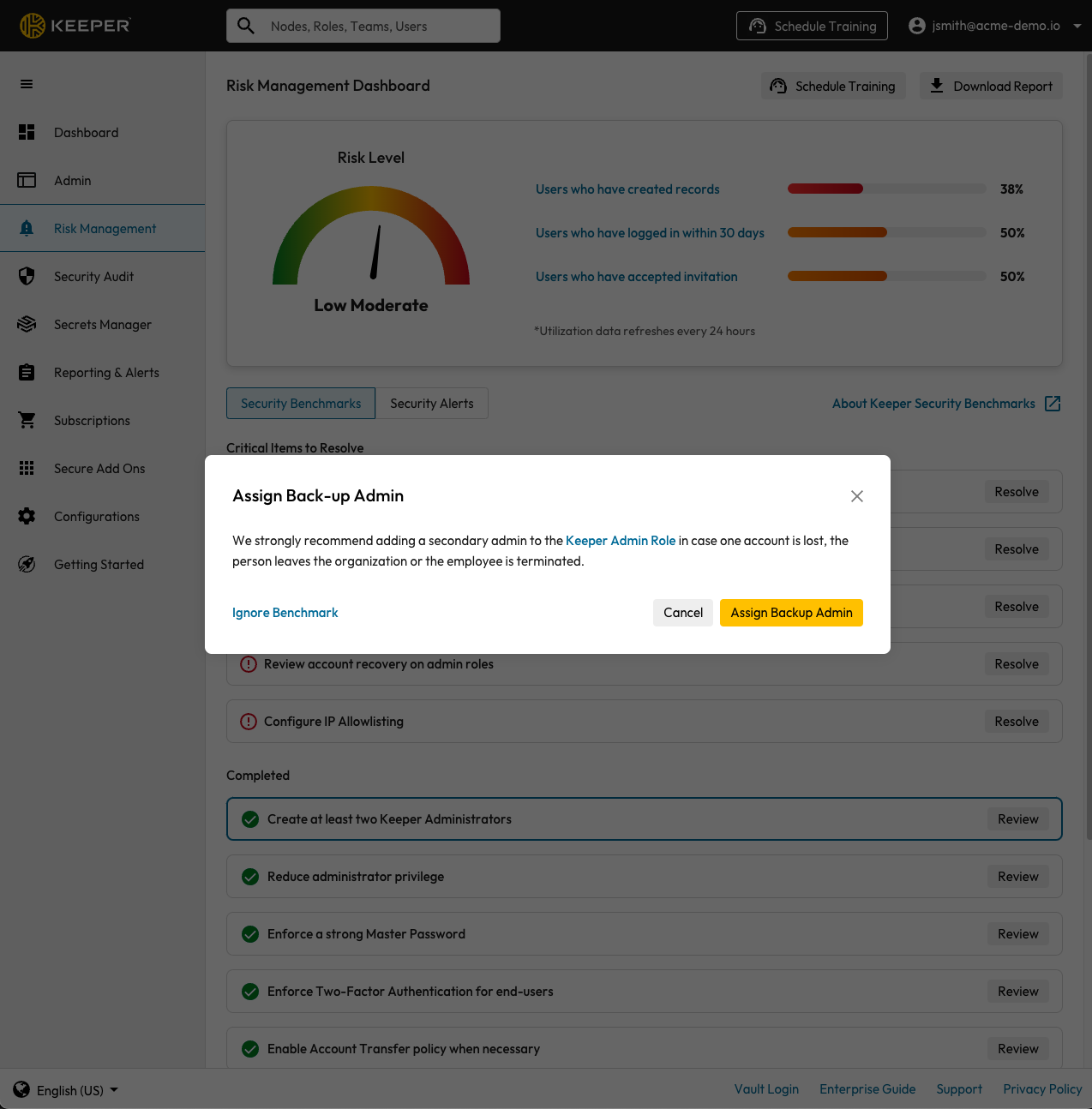The image size is (1092, 1109).
Task: Click Schedule Training in the top bar
Action: click(x=812, y=26)
